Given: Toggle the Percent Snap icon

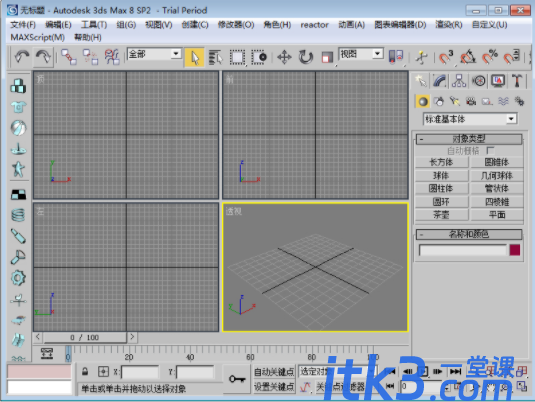Looking at the screenshot, I should coord(490,57).
